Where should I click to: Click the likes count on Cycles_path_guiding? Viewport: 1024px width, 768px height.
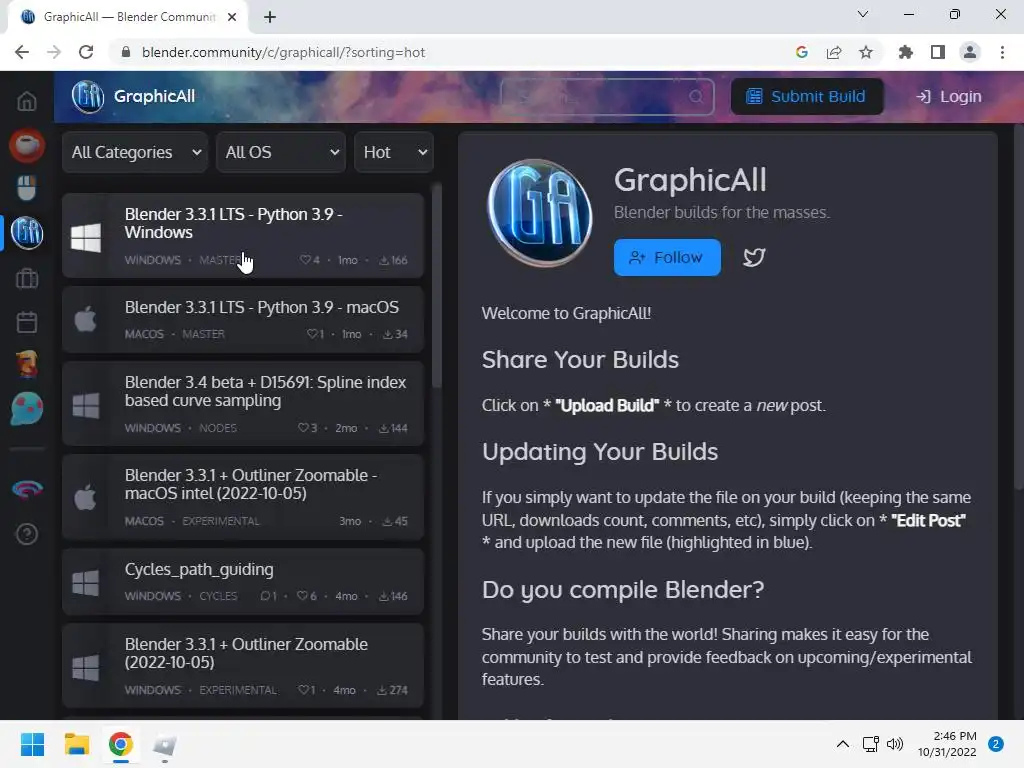(x=306, y=596)
